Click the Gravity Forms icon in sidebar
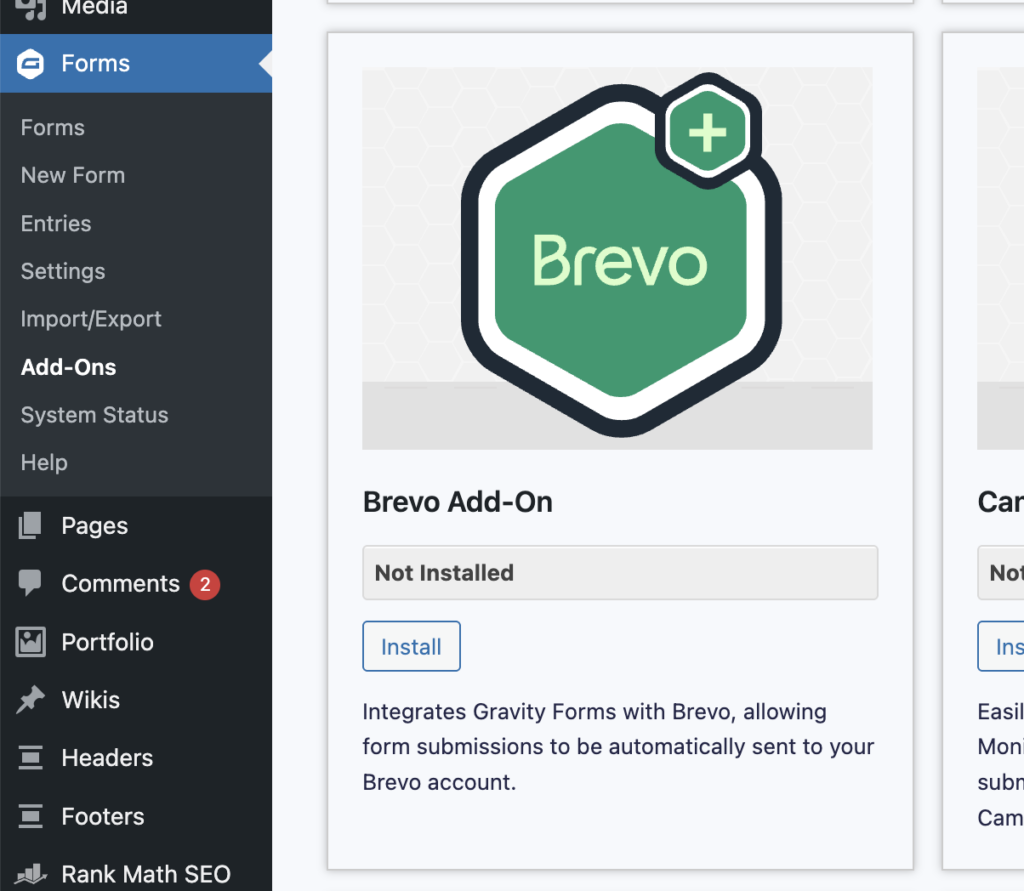Viewport: 1024px width, 891px height. click(30, 64)
